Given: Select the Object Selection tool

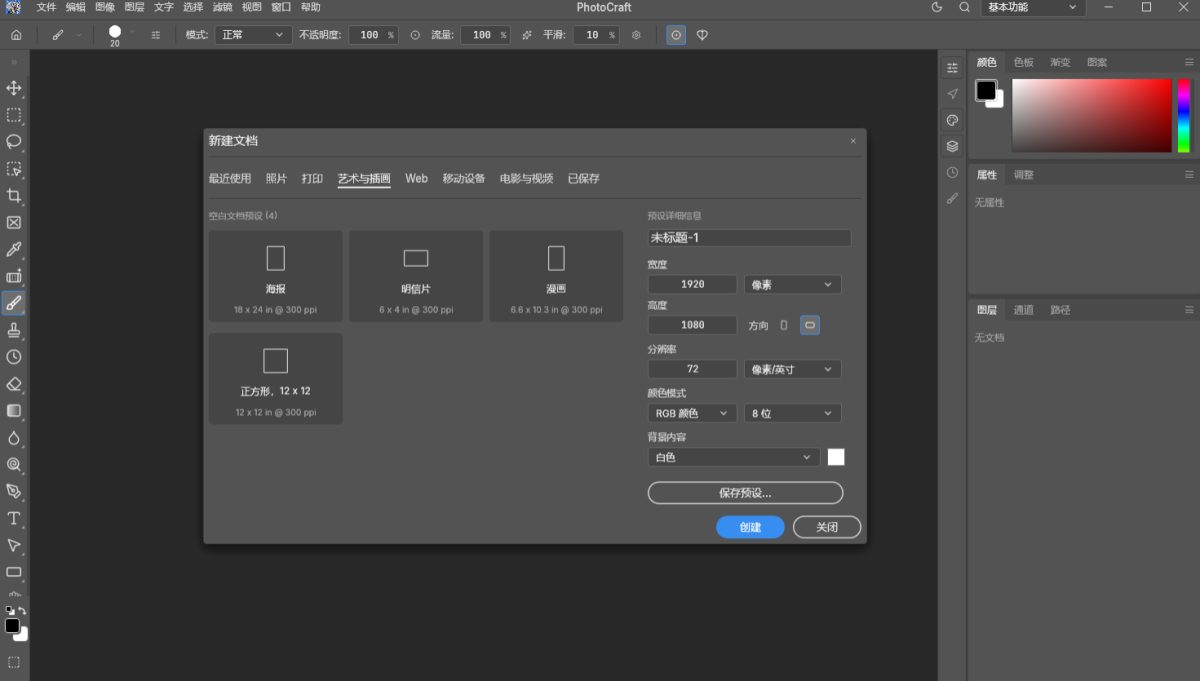Looking at the screenshot, I should (x=14, y=169).
